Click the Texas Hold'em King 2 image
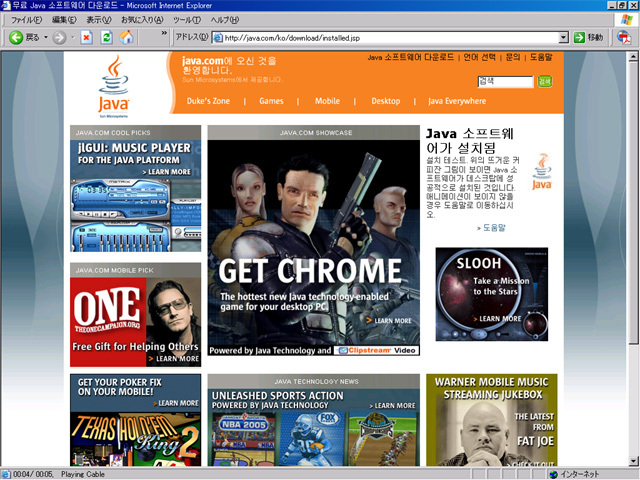 click(136, 439)
